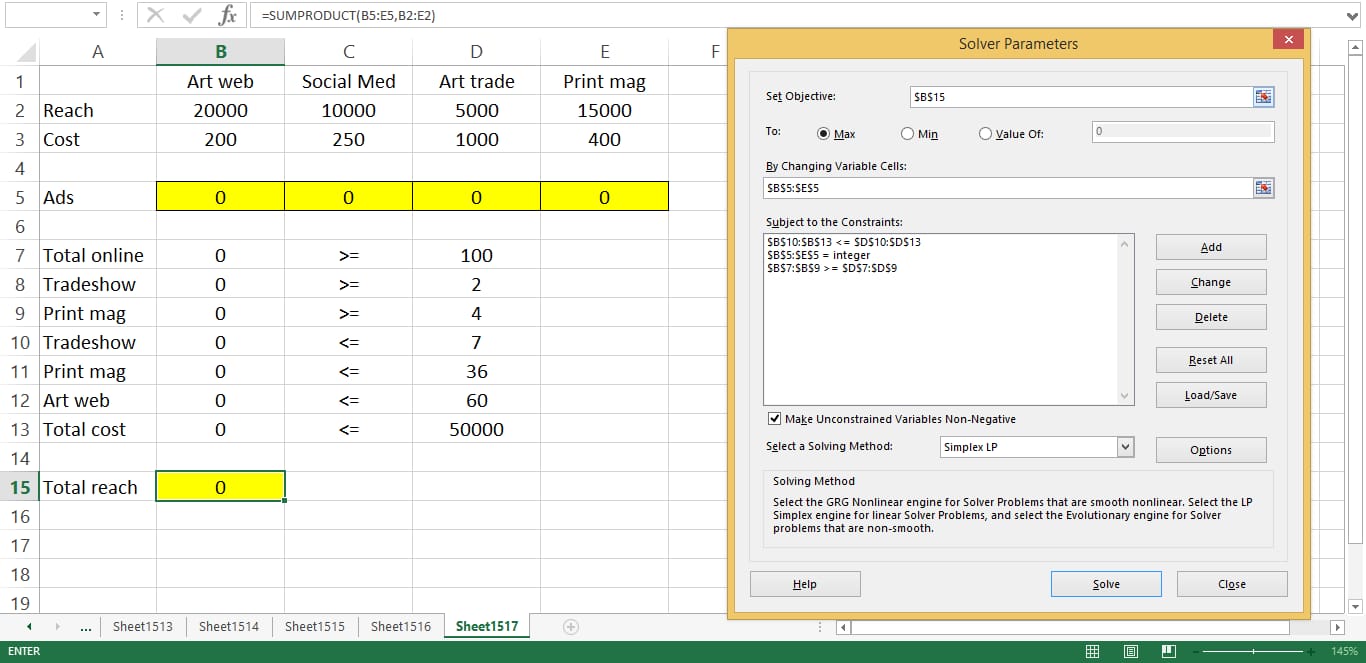Switch to Page Break Preview icon
This screenshot has width=1366, height=663.
coord(1168,651)
